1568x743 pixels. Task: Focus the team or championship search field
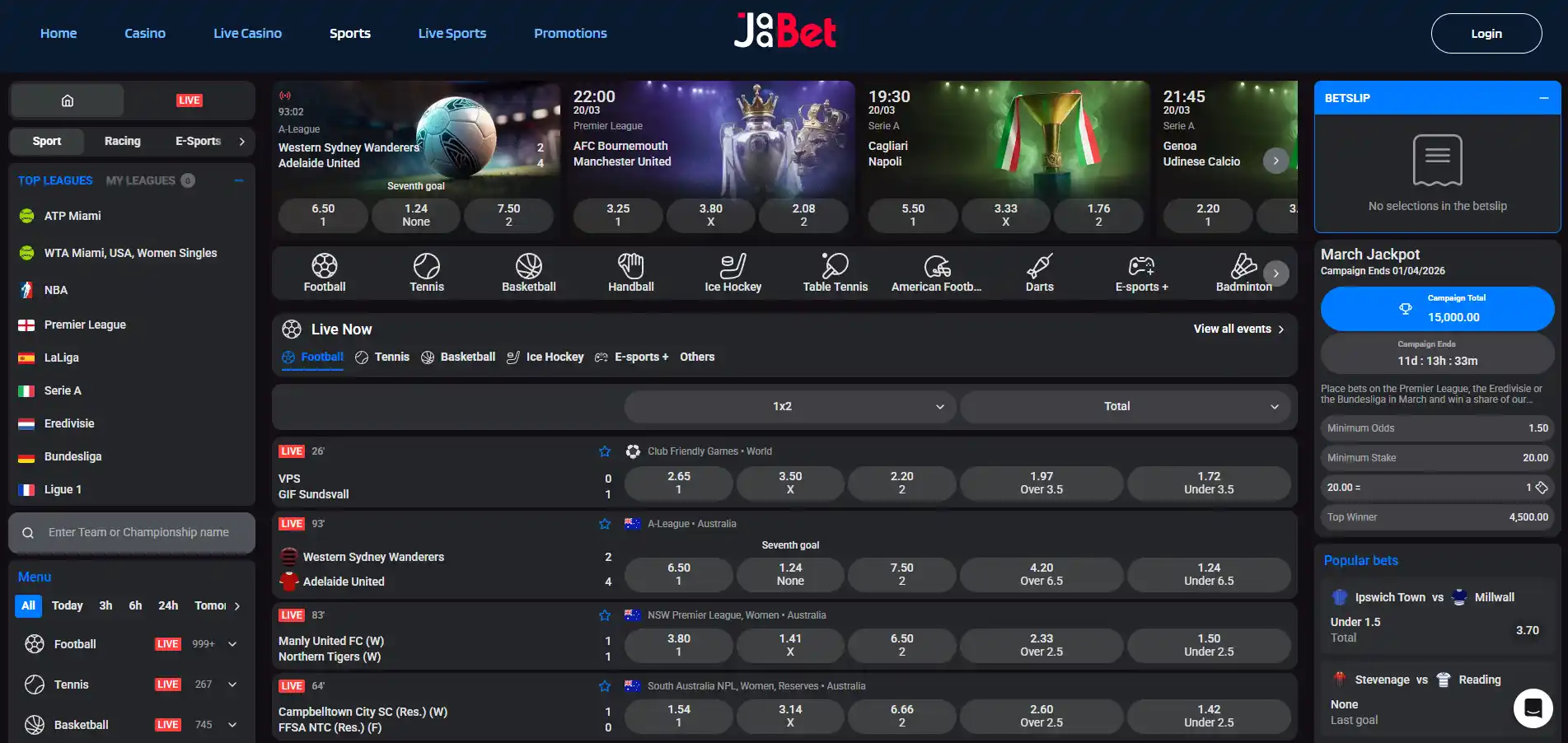(132, 533)
